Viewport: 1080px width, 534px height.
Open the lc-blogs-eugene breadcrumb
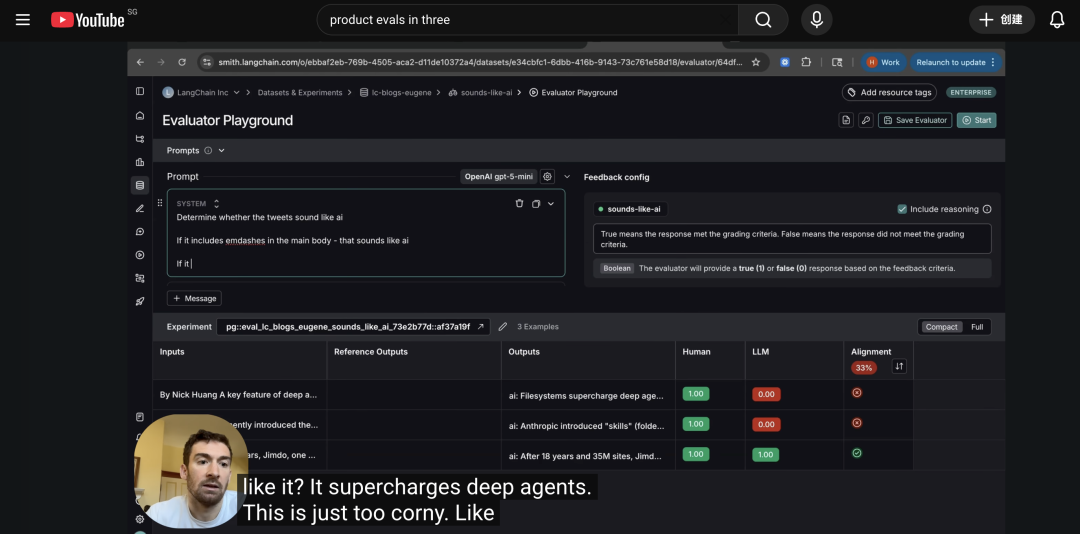pyautogui.click(x=400, y=93)
